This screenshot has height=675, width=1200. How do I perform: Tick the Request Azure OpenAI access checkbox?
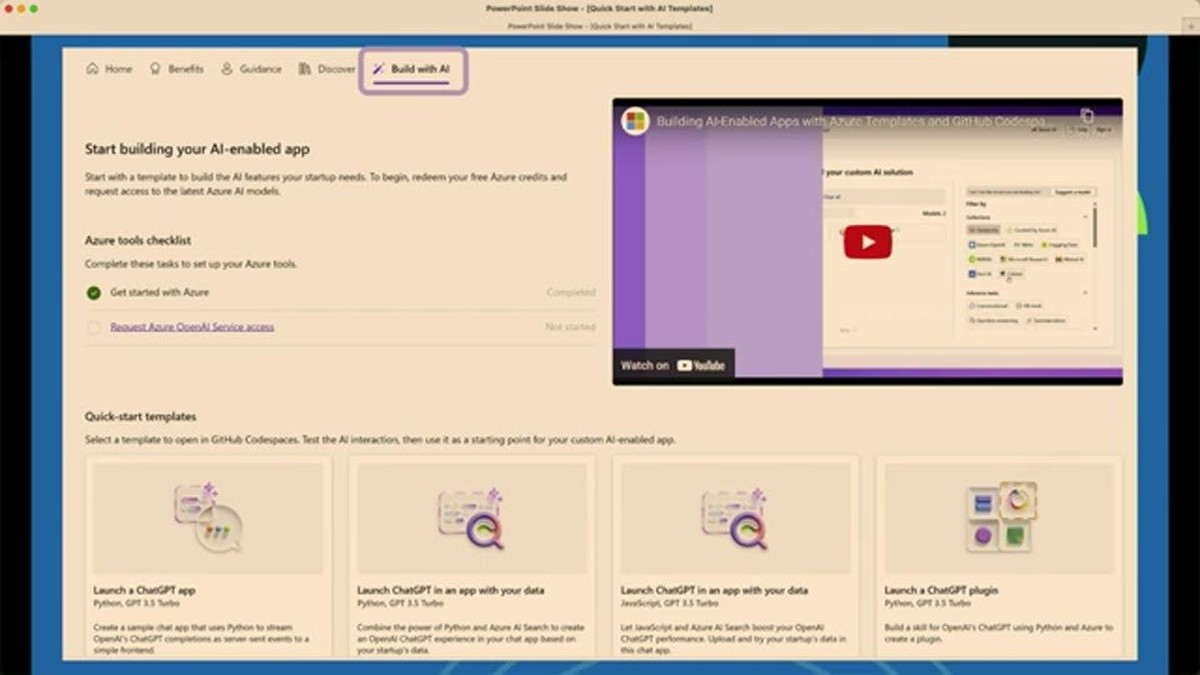pyautogui.click(x=94, y=327)
